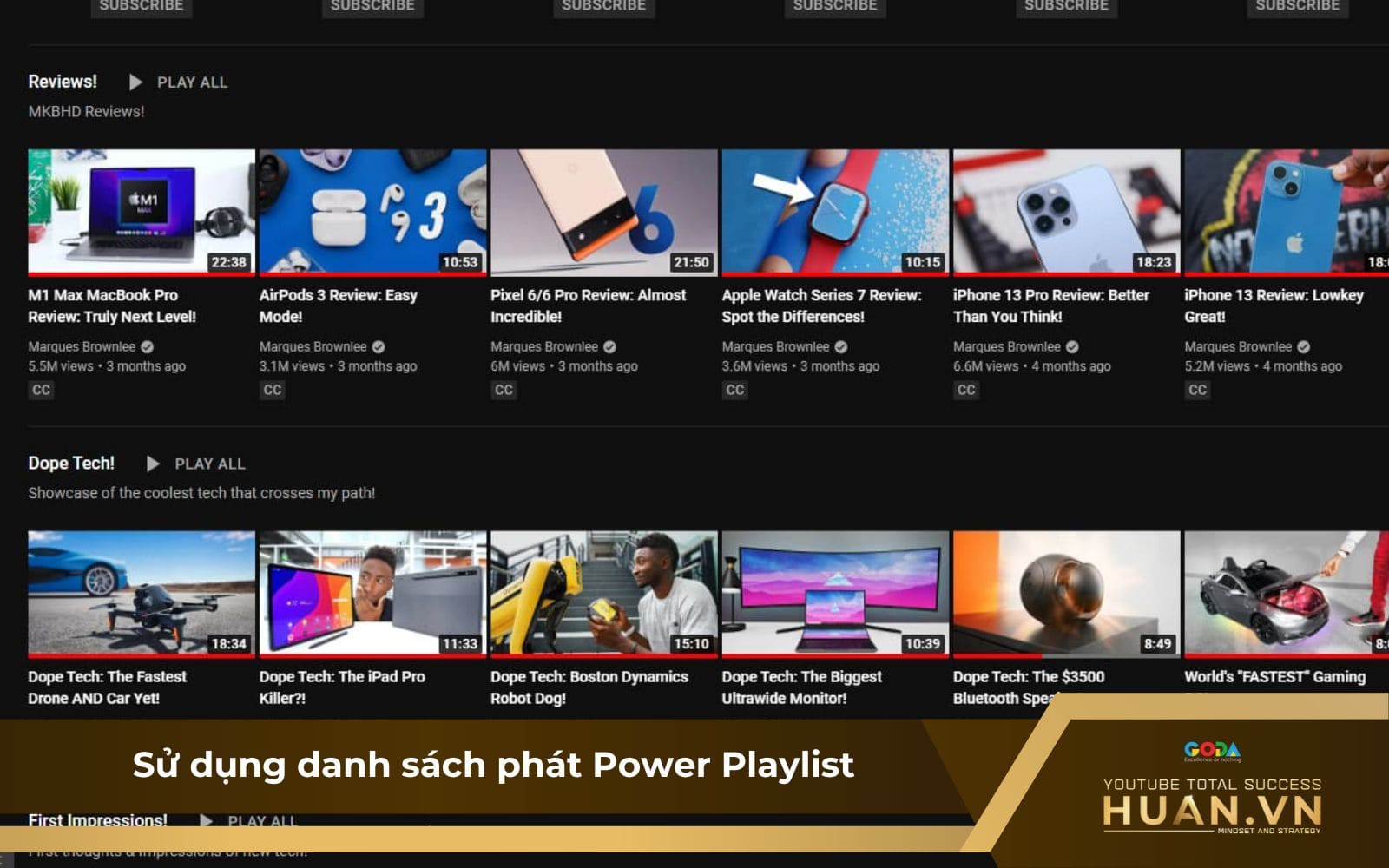This screenshot has height=868, width=1389.
Task: Click title Dope Tech: The Biggest Ultrawide Monitor!
Action: [x=802, y=687]
